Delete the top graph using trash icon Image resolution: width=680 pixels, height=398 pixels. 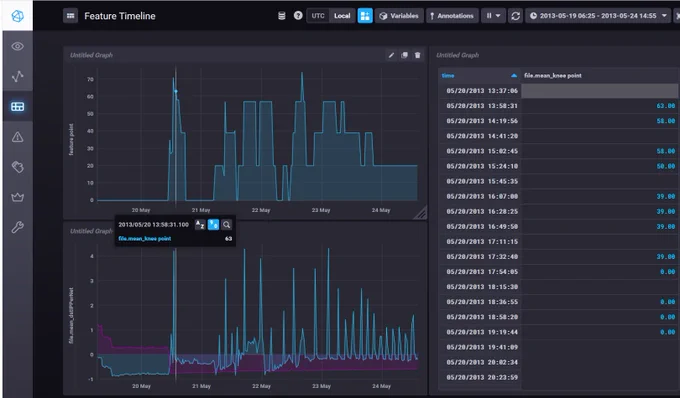pyautogui.click(x=418, y=55)
